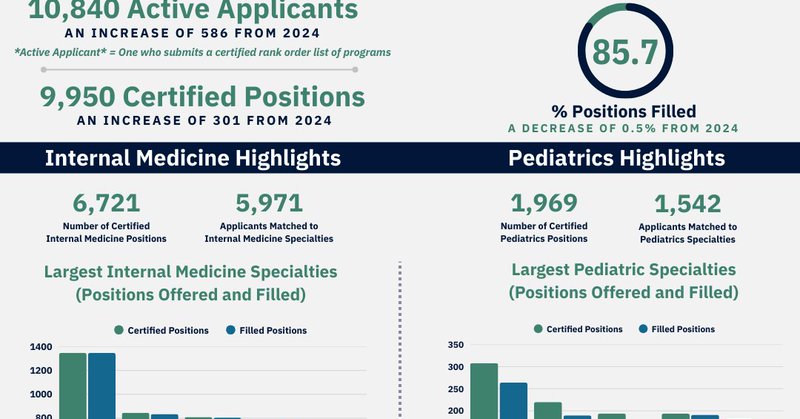Click the '9,950 Certified Positions' heading
The width and height of the screenshot is (800, 419).
point(203,97)
